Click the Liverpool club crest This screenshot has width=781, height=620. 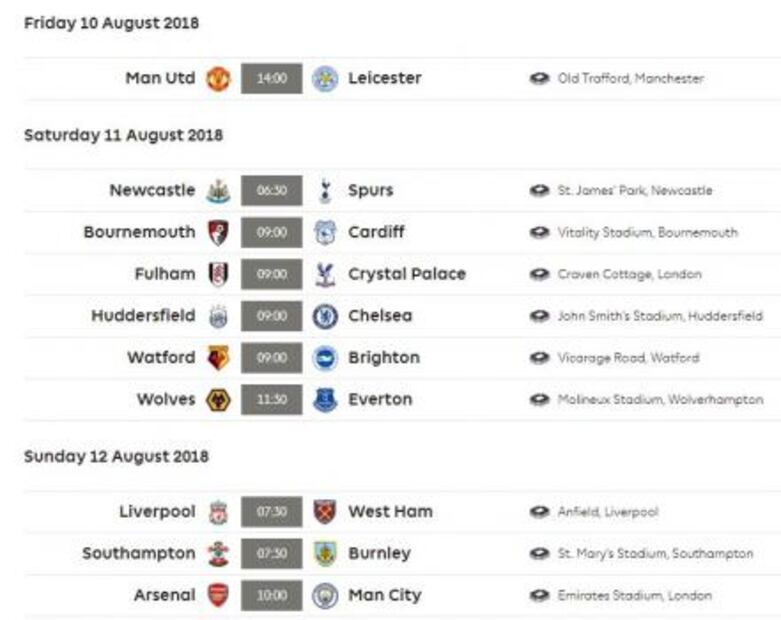[x=218, y=512]
